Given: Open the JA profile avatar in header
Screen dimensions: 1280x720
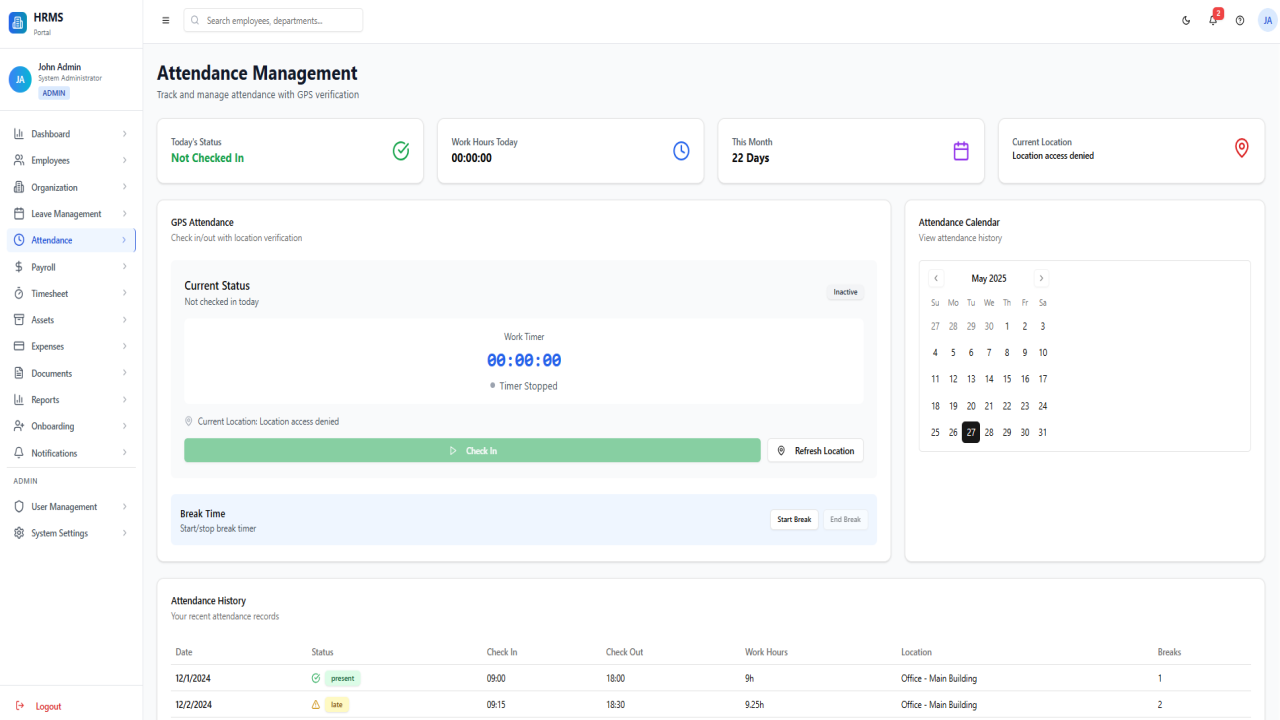Looking at the screenshot, I should 1267,20.
